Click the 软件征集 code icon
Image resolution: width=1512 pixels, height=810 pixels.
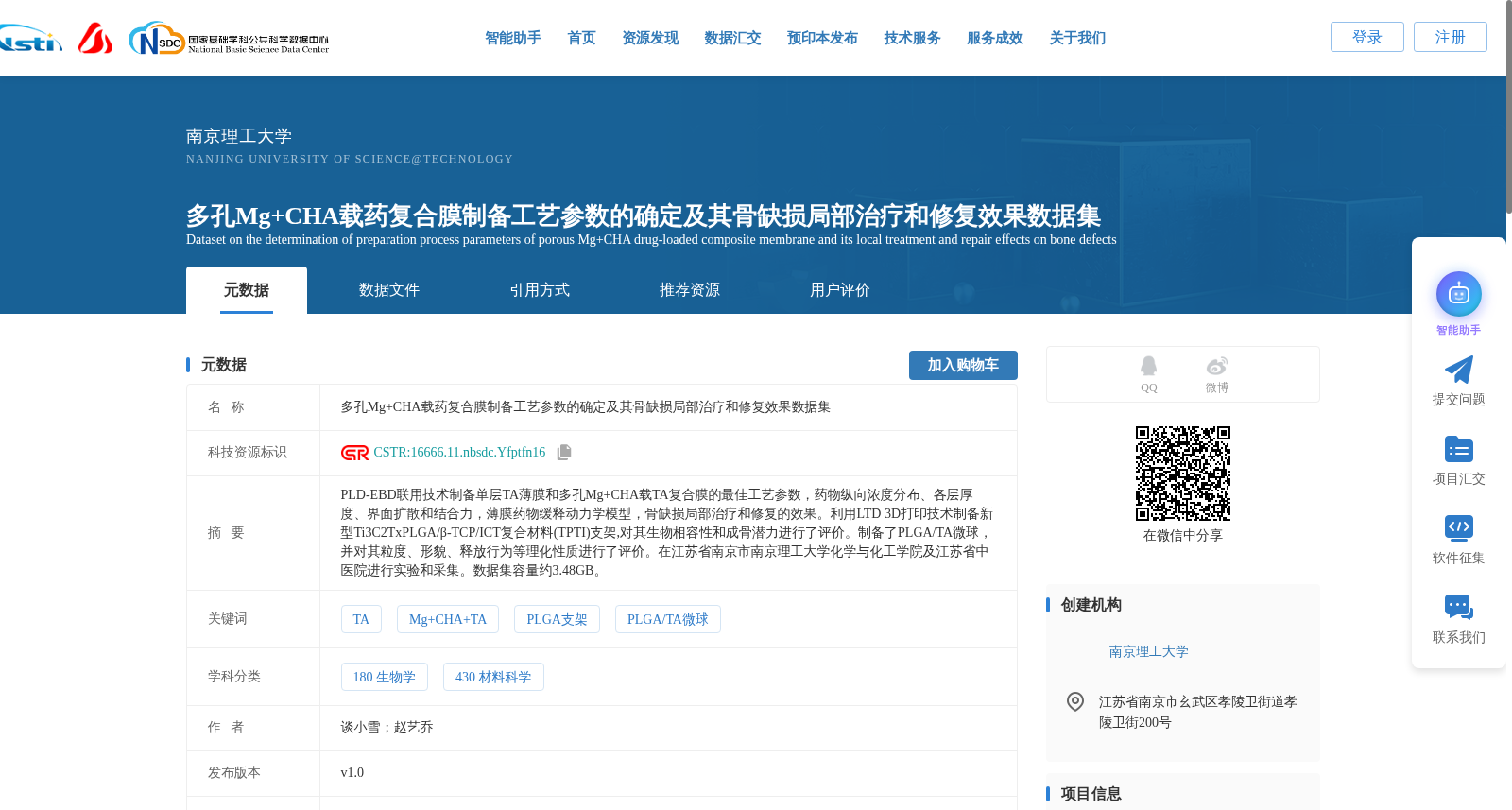[1458, 527]
